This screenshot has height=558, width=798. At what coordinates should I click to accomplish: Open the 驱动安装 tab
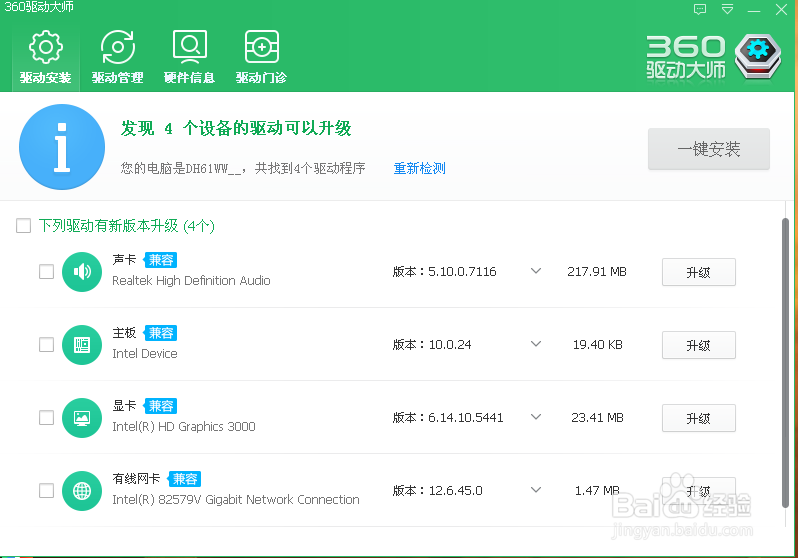click(45, 57)
